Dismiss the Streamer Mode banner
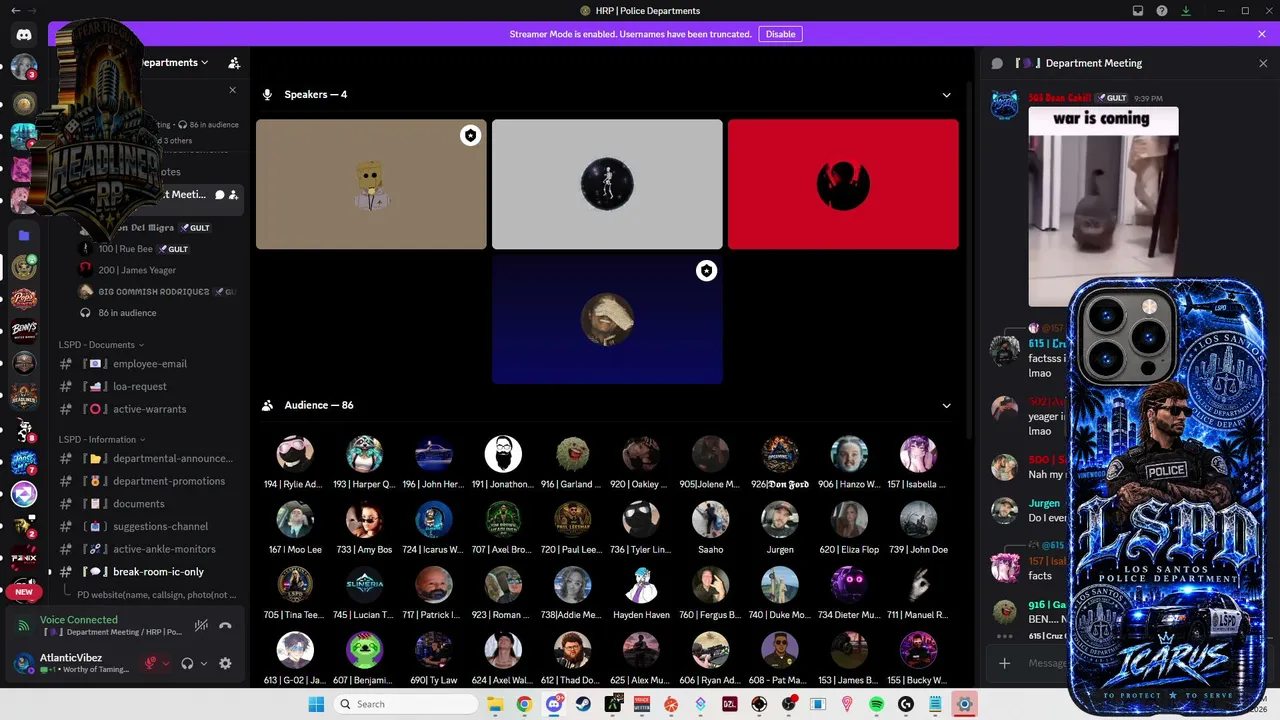Viewport: 1280px width, 720px height. pyautogui.click(x=1262, y=34)
